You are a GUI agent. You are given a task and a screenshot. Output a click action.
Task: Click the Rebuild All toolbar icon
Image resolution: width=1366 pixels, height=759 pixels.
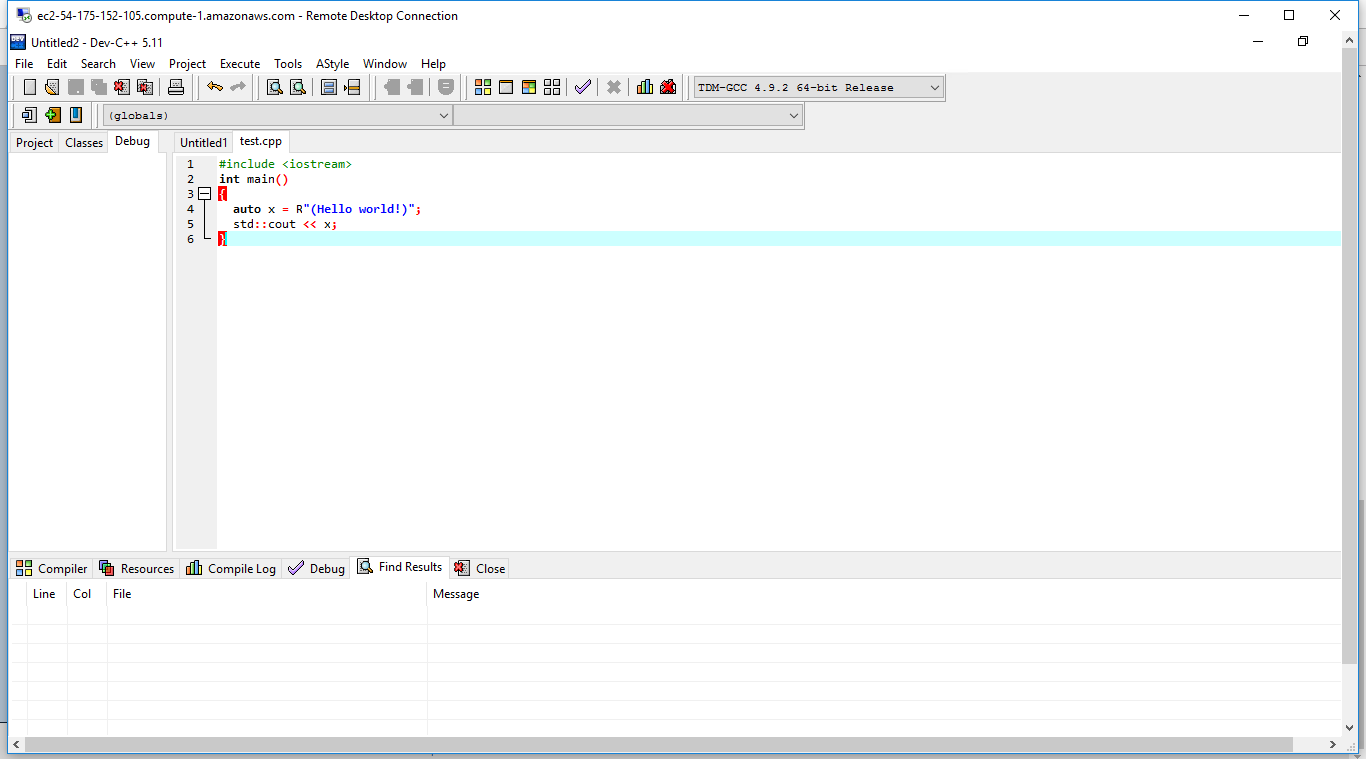tap(552, 87)
